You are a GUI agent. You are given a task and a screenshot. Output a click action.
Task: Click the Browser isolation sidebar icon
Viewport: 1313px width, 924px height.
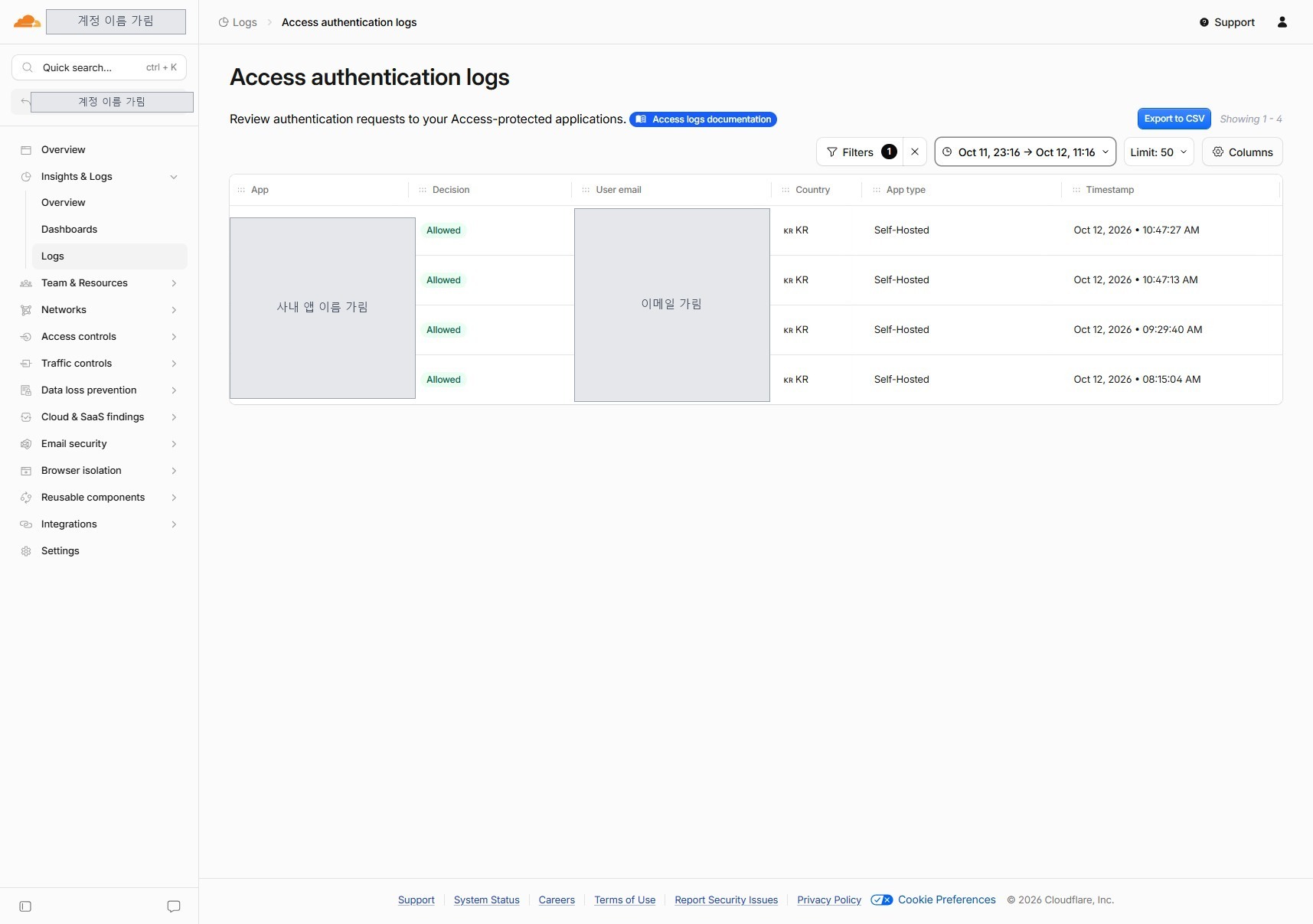click(x=26, y=471)
